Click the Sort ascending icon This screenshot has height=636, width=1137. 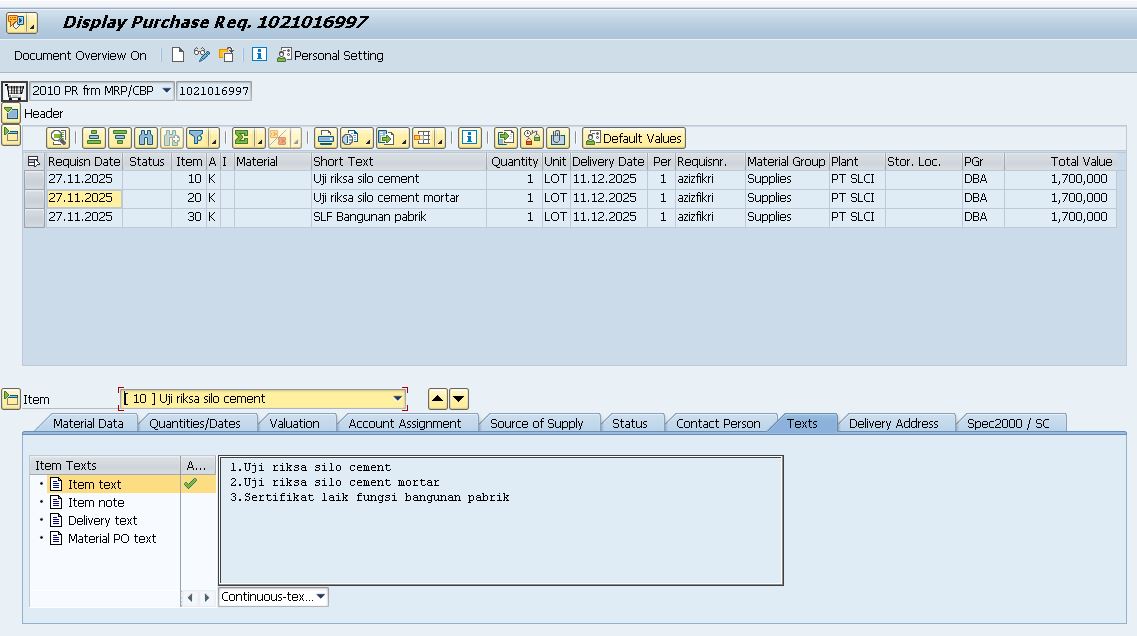[94, 138]
